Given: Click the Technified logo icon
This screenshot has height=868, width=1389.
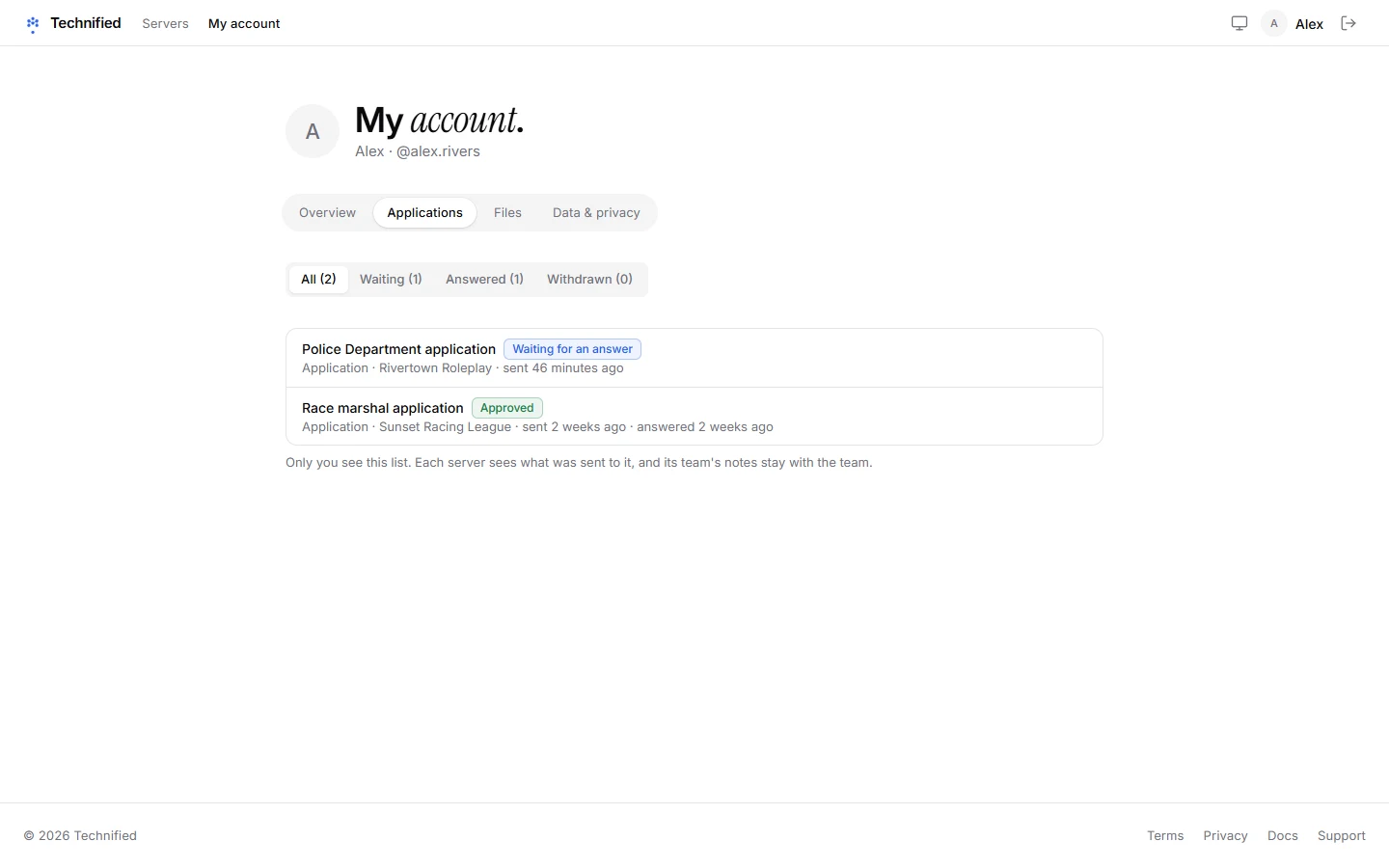Looking at the screenshot, I should pos(33,24).
